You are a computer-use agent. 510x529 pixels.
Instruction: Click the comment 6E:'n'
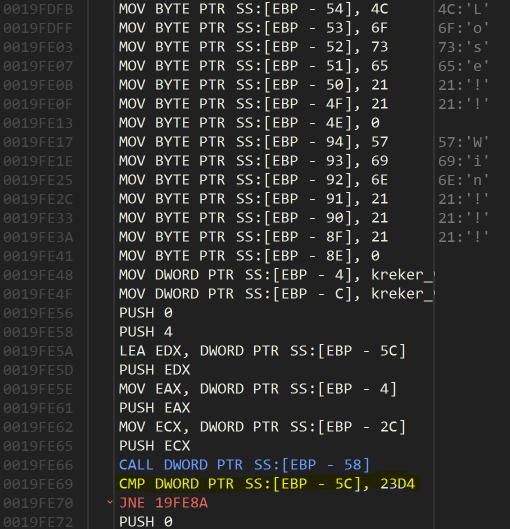pos(463,180)
